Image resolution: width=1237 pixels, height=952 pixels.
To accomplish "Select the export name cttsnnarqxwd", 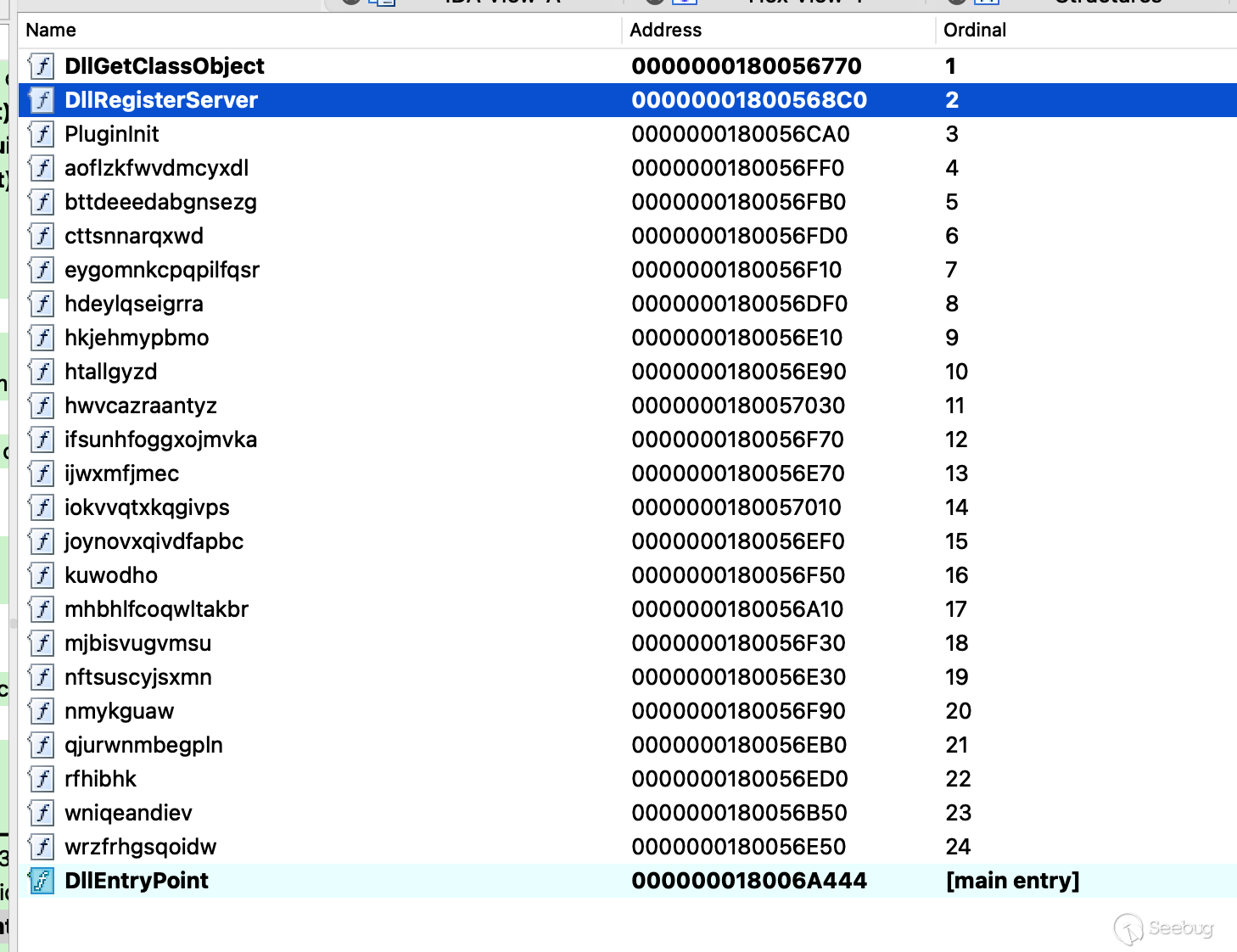I will (134, 235).
